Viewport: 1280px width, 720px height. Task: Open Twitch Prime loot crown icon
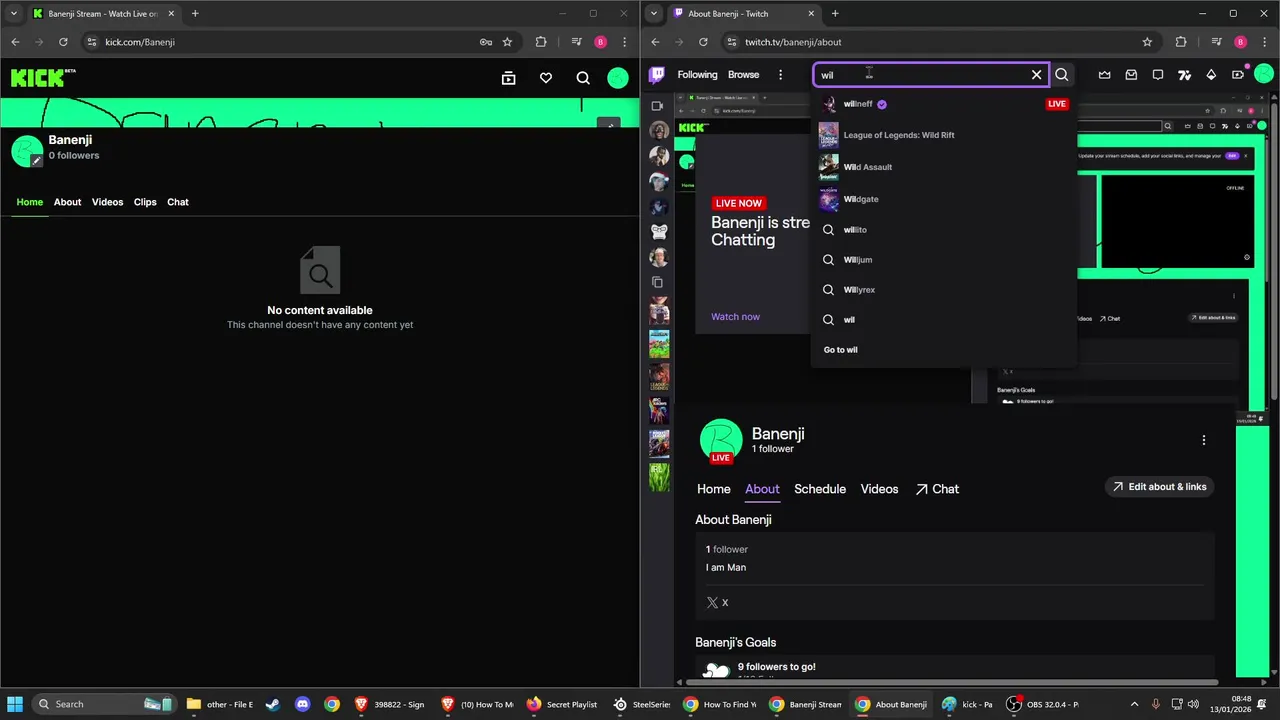[1104, 75]
